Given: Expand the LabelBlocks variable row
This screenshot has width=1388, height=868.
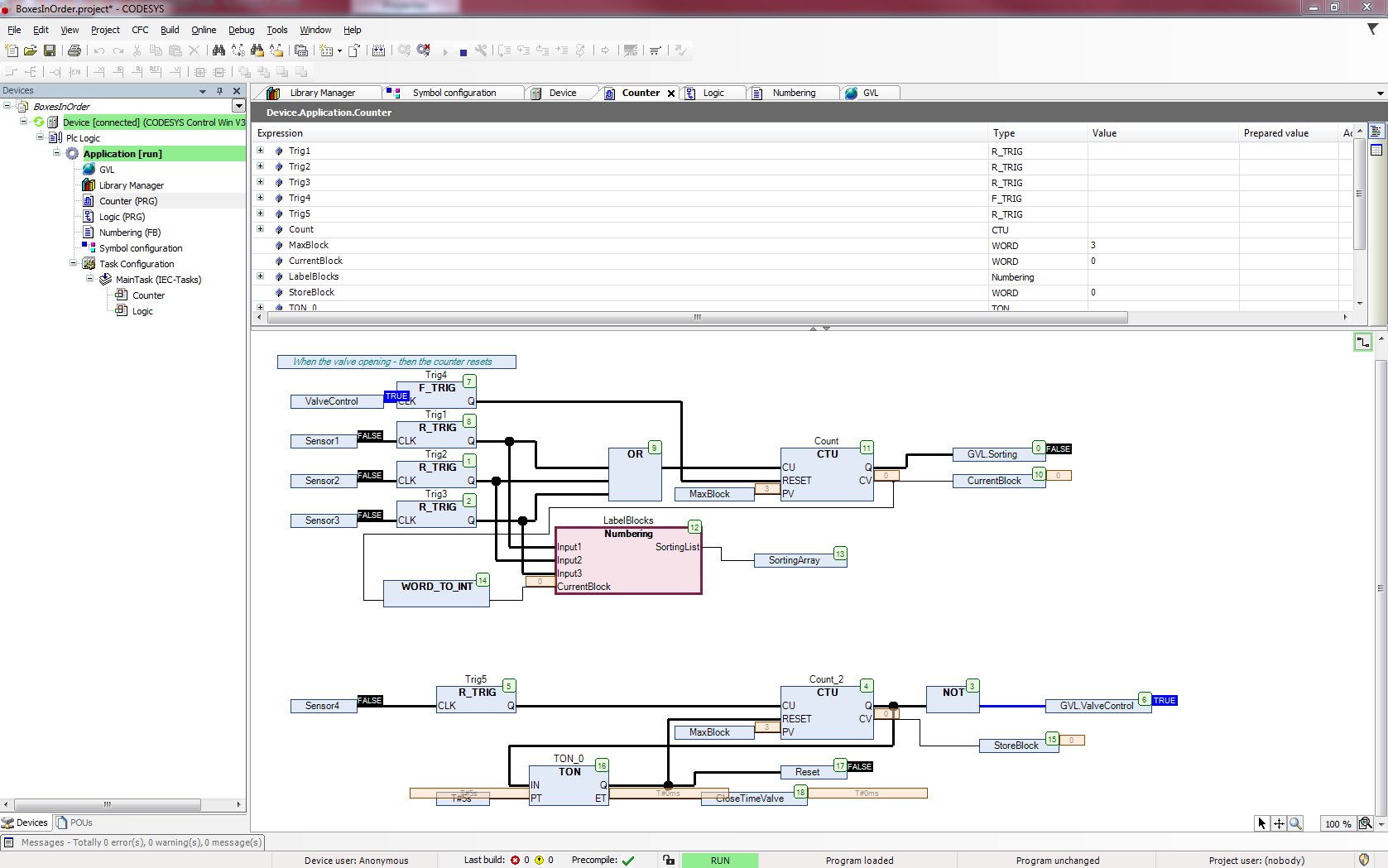Looking at the screenshot, I should [x=261, y=276].
